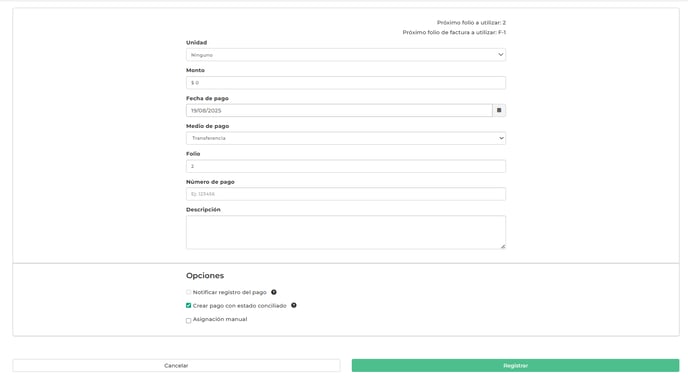Click inside the Descripción text area

coord(346,232)
